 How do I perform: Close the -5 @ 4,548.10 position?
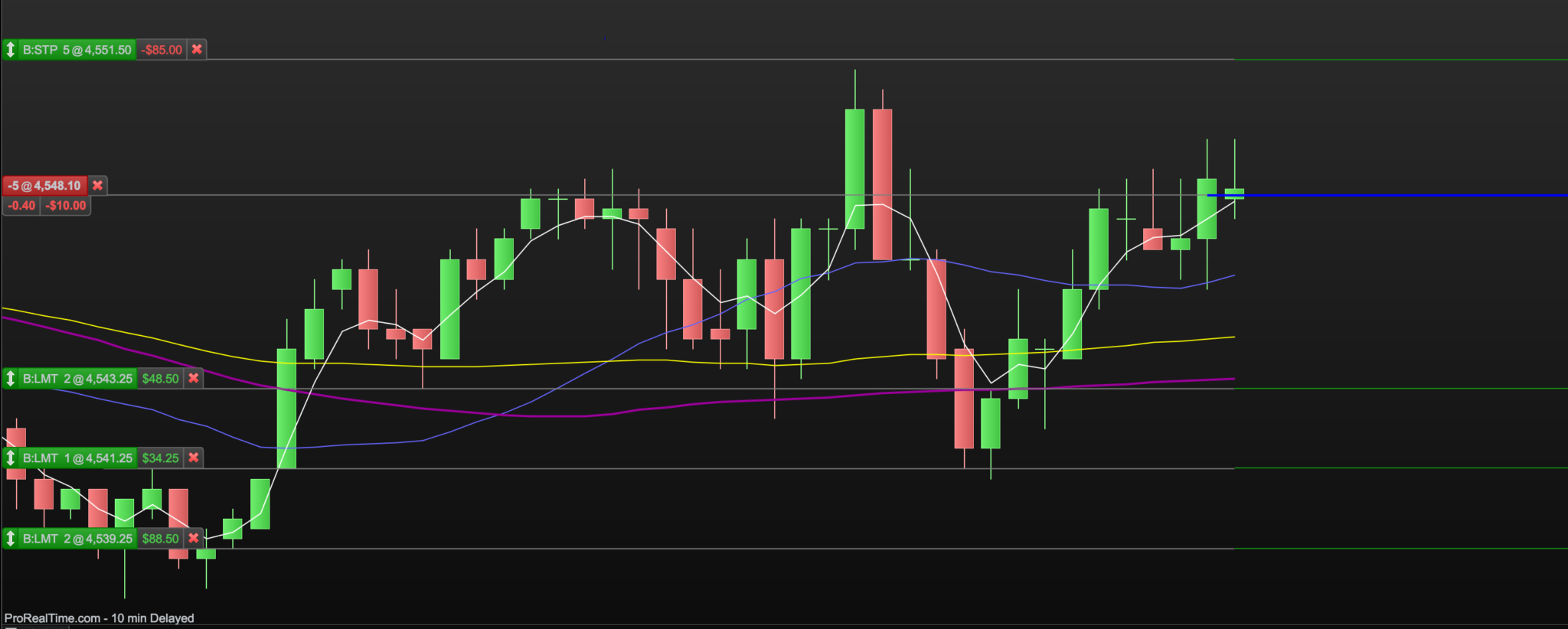click(x=97, y=185)
